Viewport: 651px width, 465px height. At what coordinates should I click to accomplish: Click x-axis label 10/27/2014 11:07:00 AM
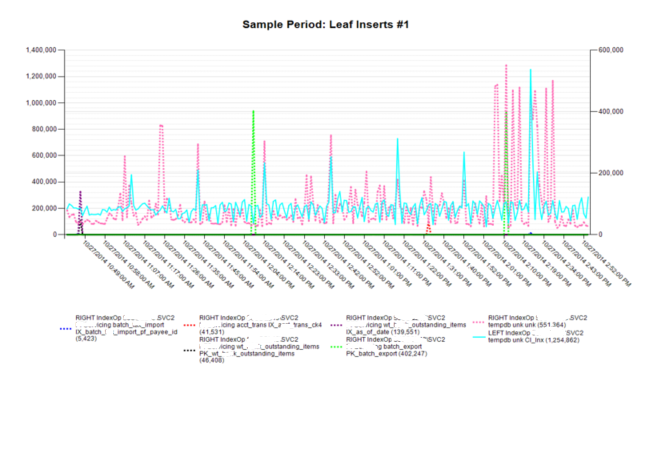(149, 263)
